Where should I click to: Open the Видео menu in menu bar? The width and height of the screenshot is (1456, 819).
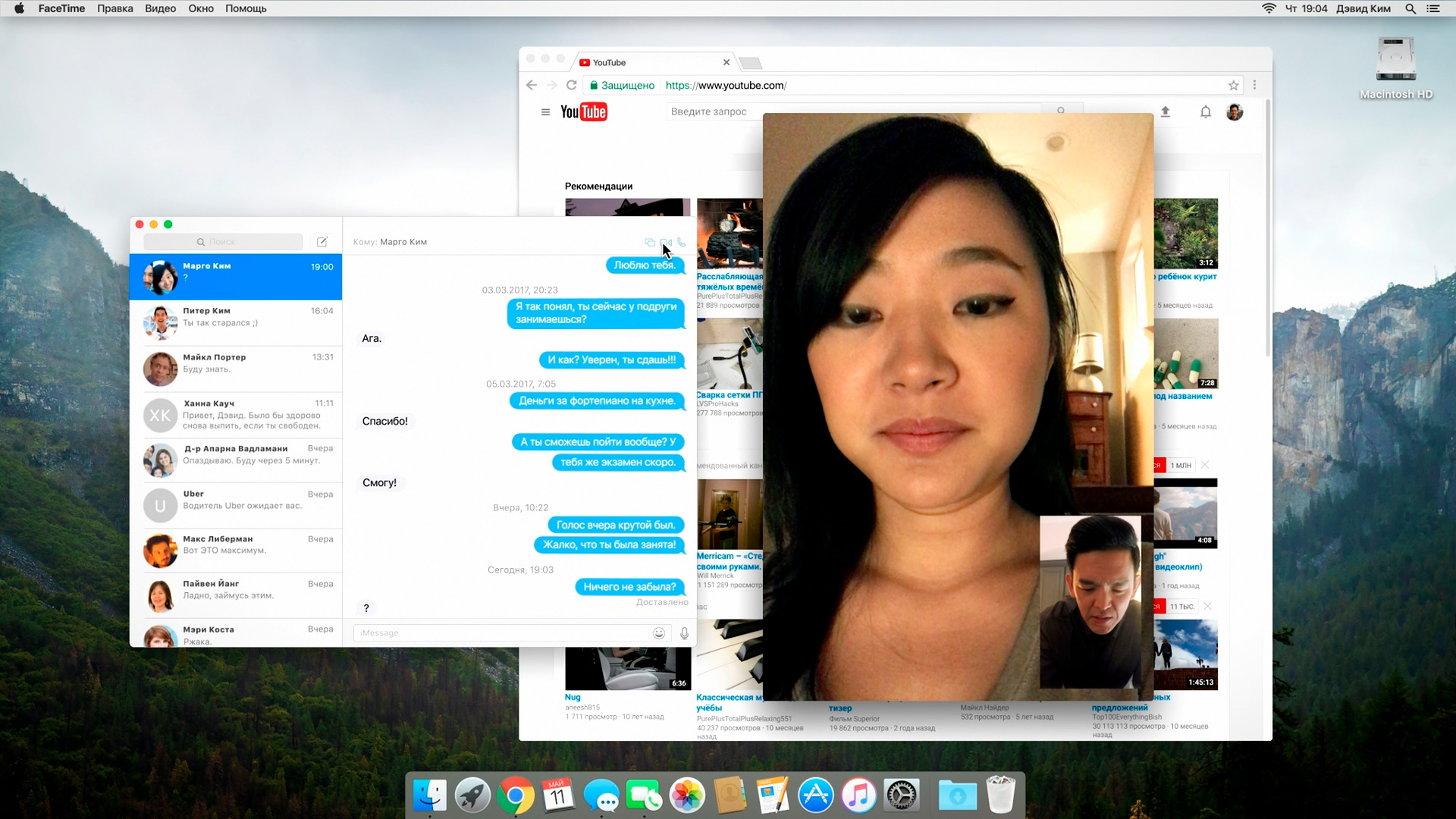[x=160, y=8]
